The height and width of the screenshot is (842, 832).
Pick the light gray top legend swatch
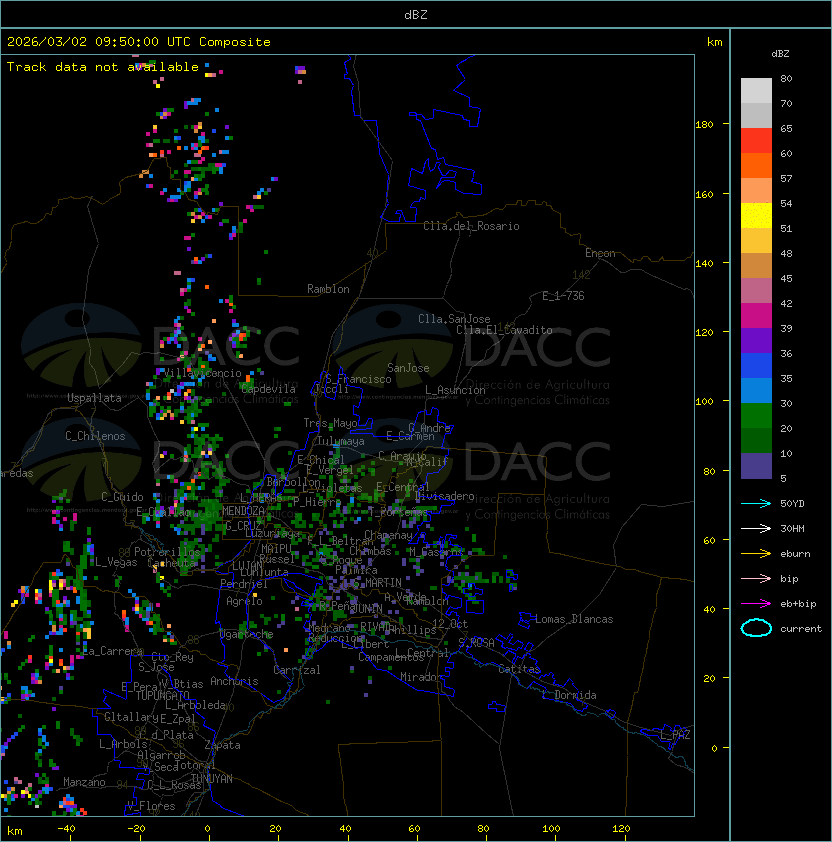[756, 90]
